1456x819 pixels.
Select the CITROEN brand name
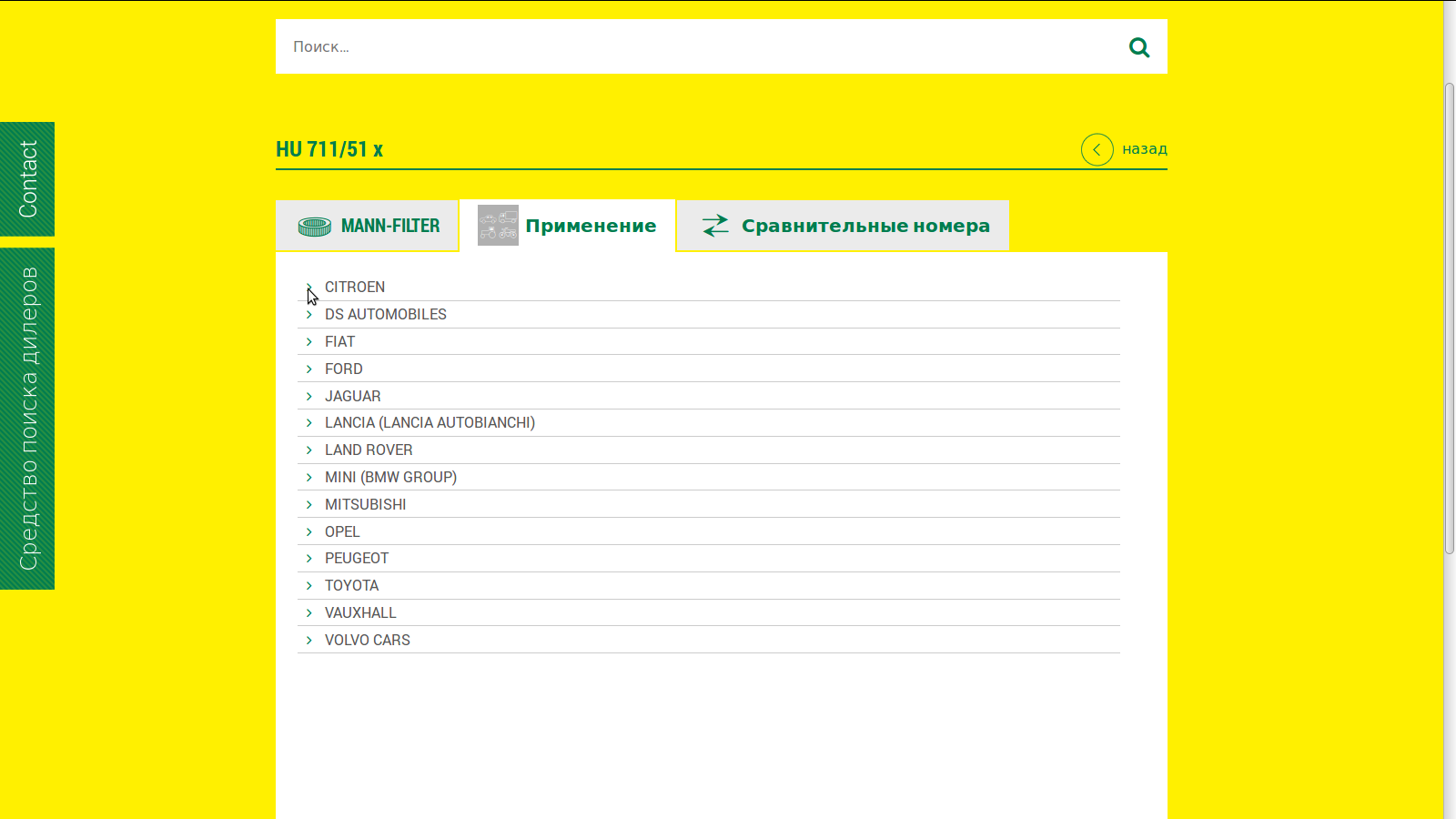[x=355, y=288]
